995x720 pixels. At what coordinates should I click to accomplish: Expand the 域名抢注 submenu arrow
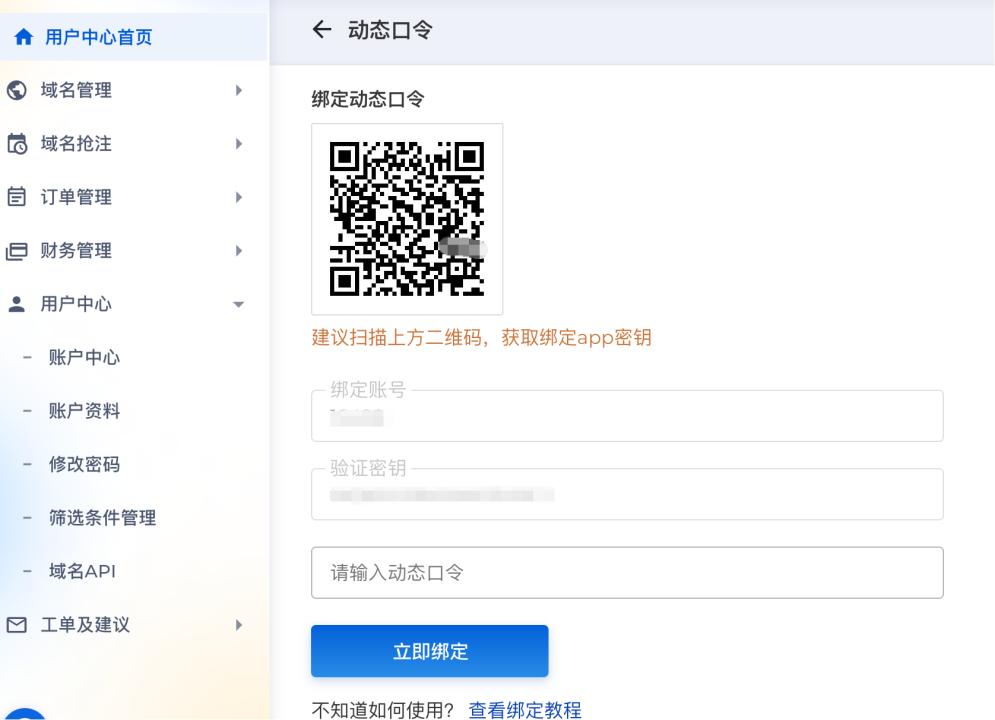(x=239, y=144)
